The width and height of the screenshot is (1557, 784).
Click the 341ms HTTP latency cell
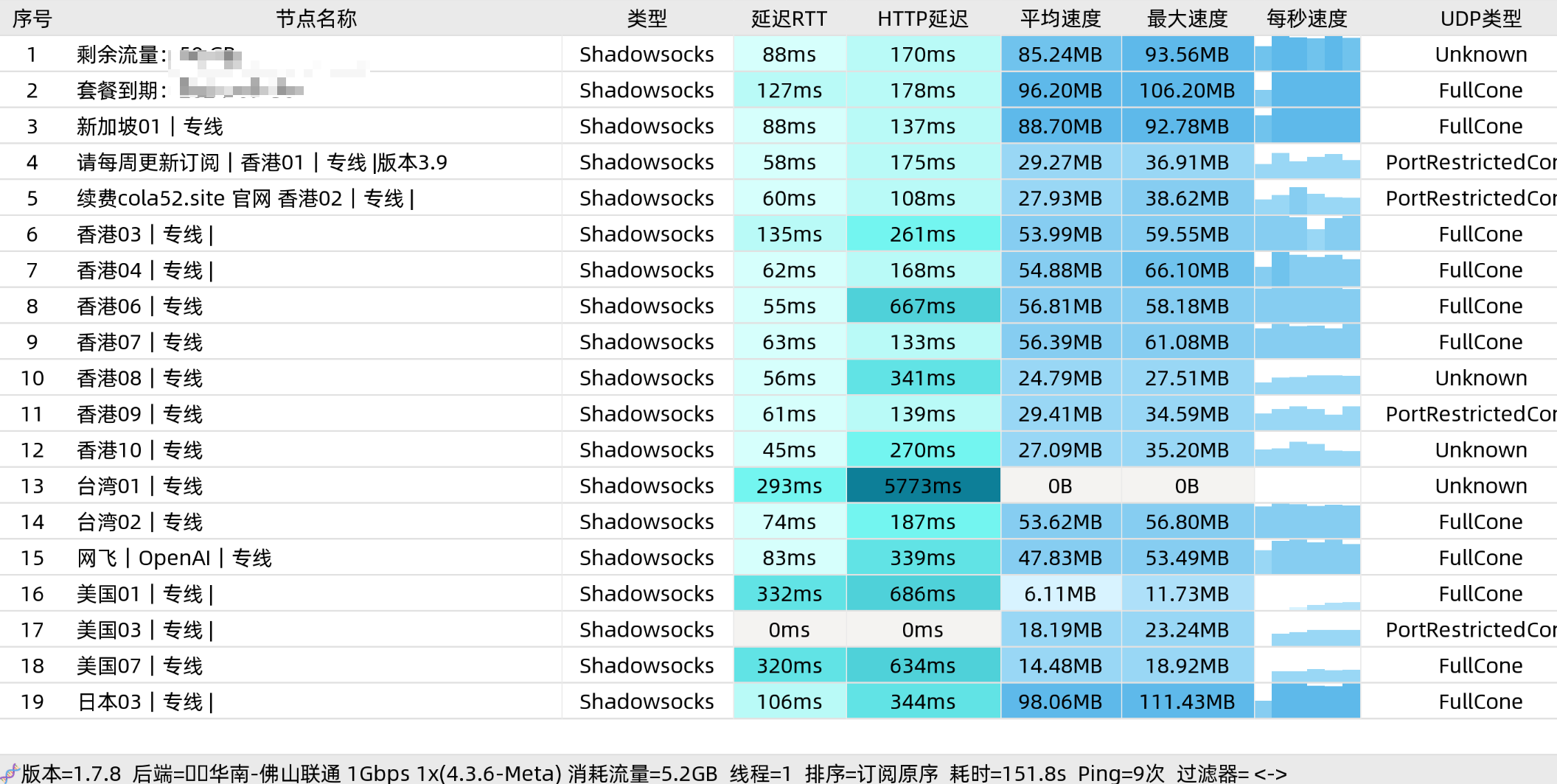[x=923, y=379]
